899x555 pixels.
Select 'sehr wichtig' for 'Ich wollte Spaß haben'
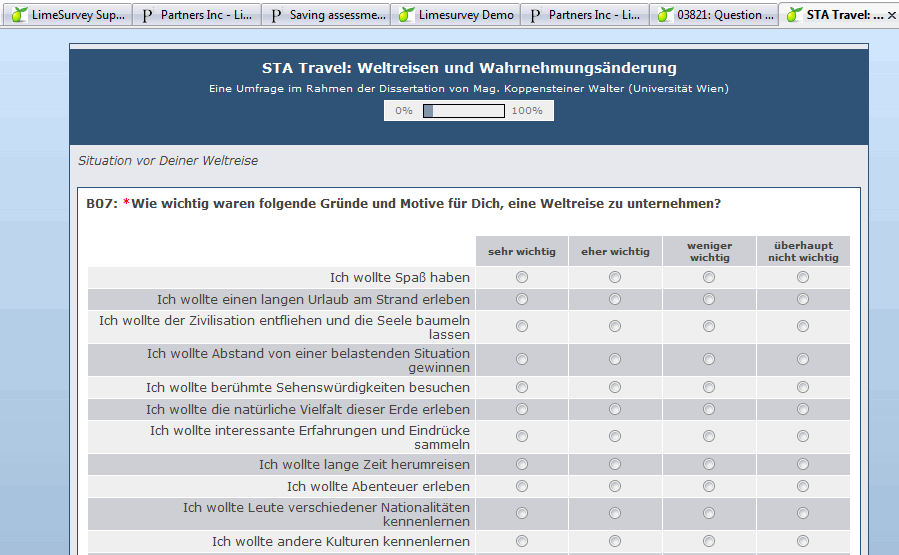pos(522,277)
